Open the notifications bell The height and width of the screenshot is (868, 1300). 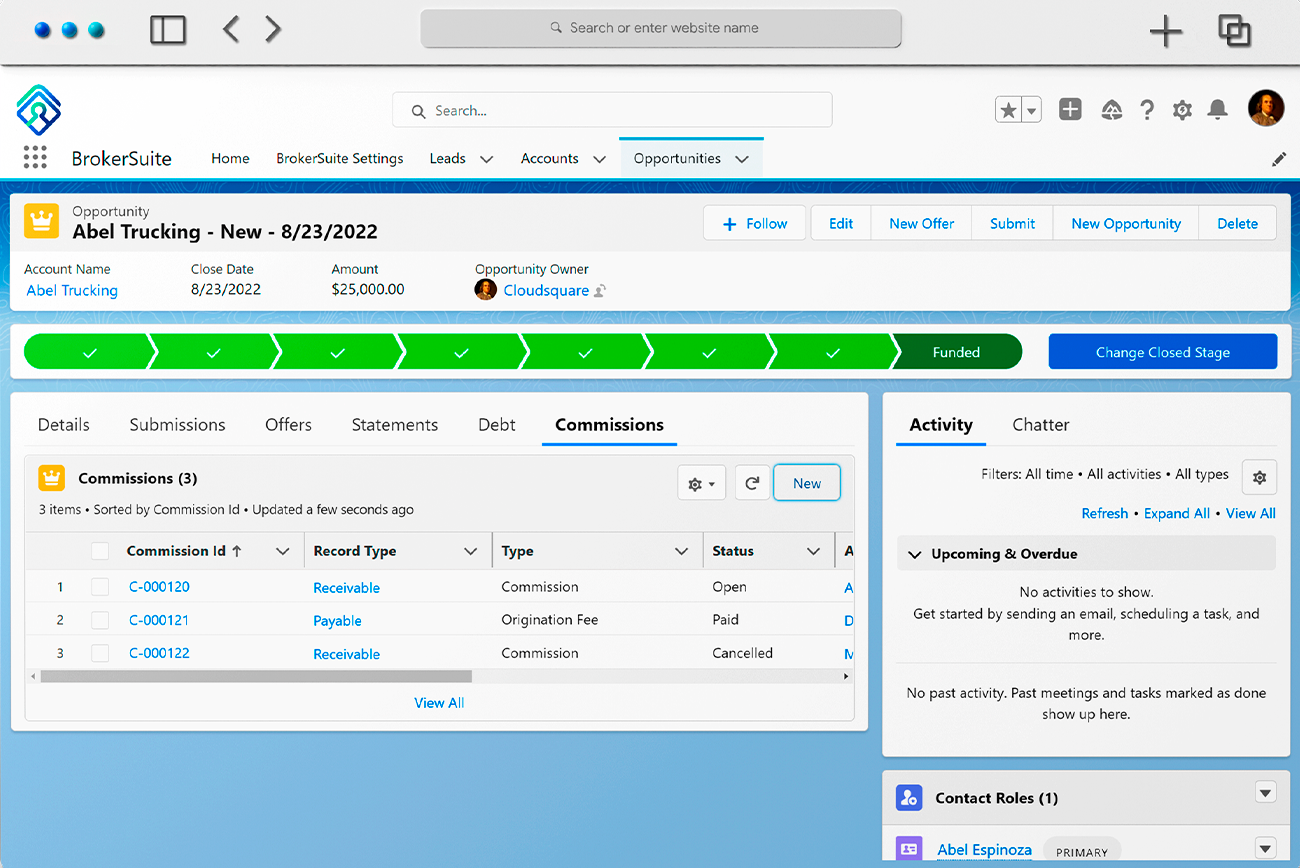tap(1217, 110)
